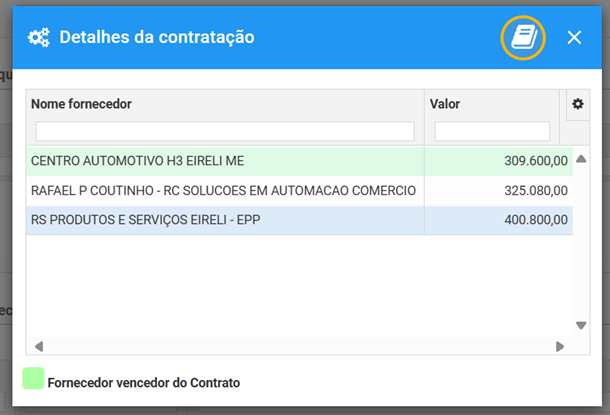Focus the Nome fornecedor filter field
This screenshot has width=610, height=415.
[x=225, y=131]
